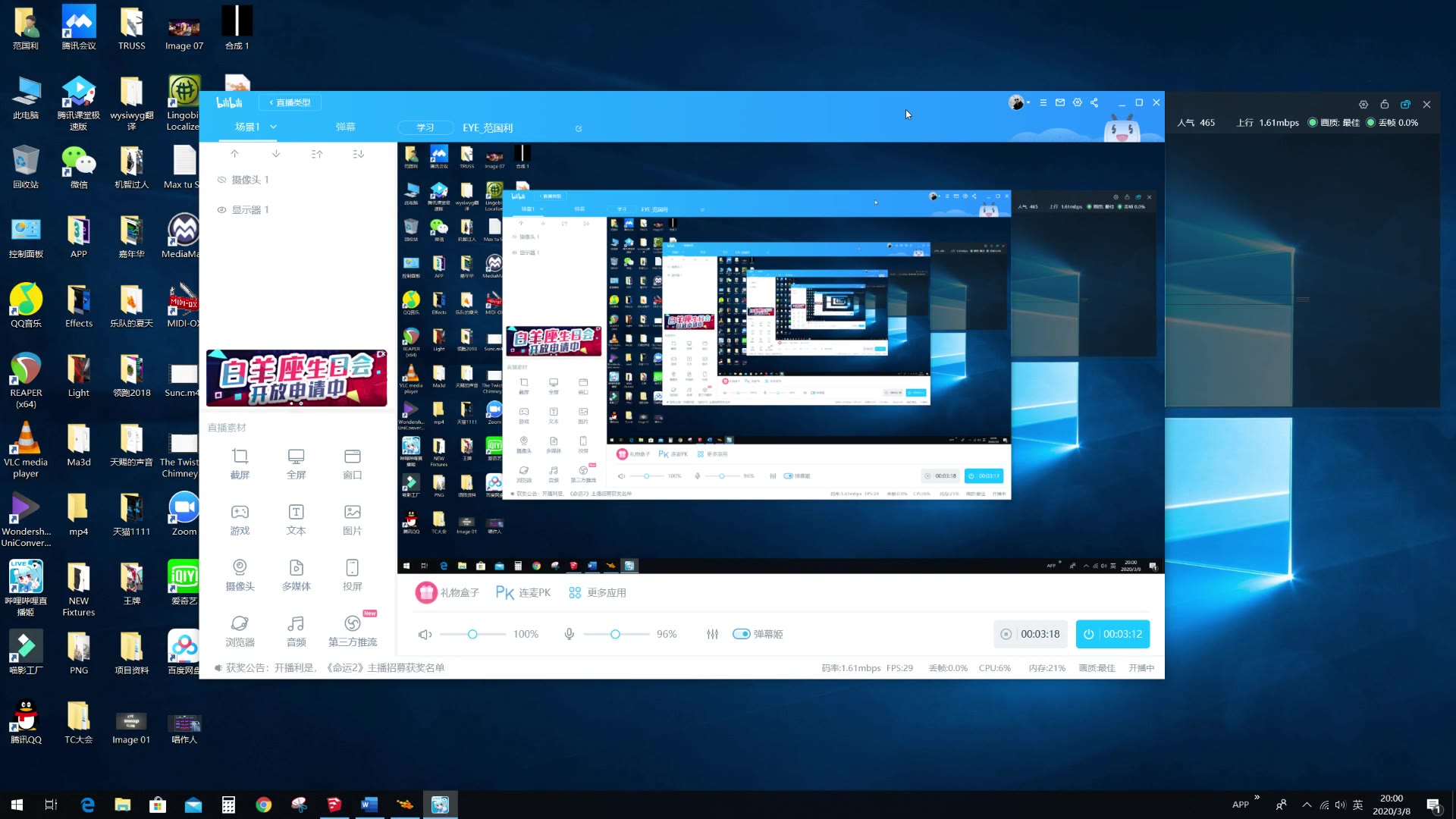Click the 连麦PK button
The image size is (1456, 819).
click(x=523, y=592)
